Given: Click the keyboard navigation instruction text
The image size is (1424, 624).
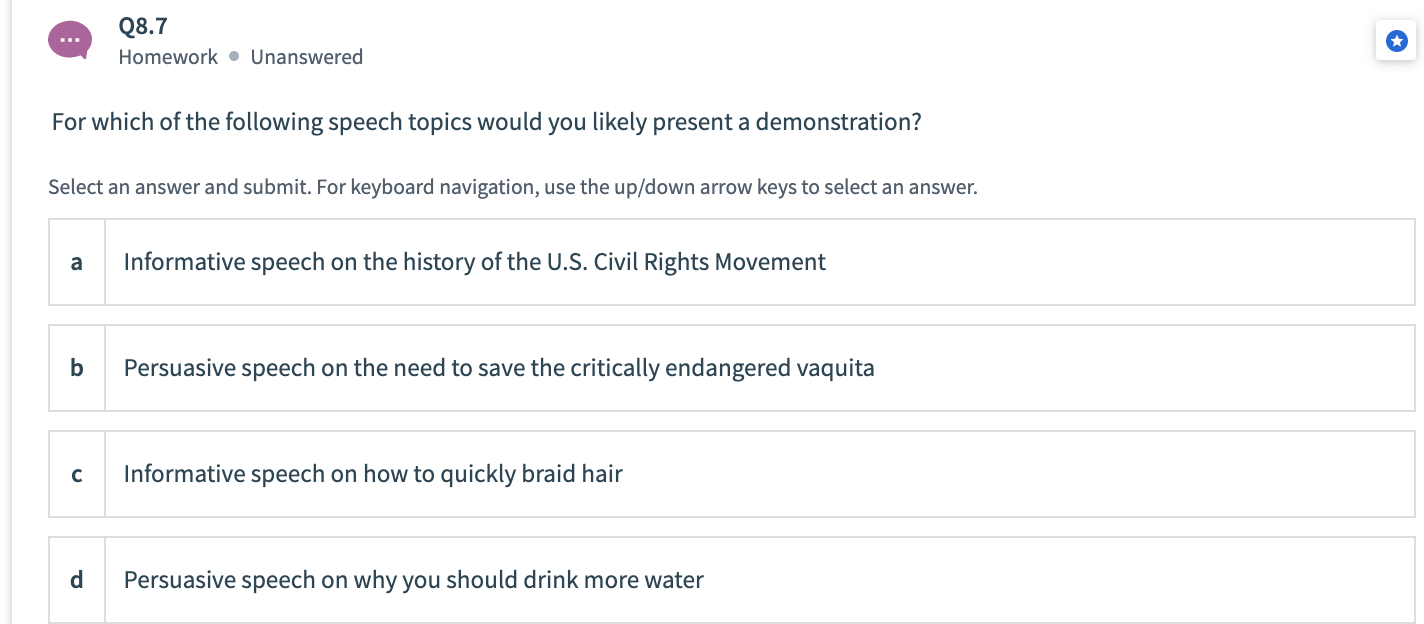Looking at the screenshot, I should [513, 187].
